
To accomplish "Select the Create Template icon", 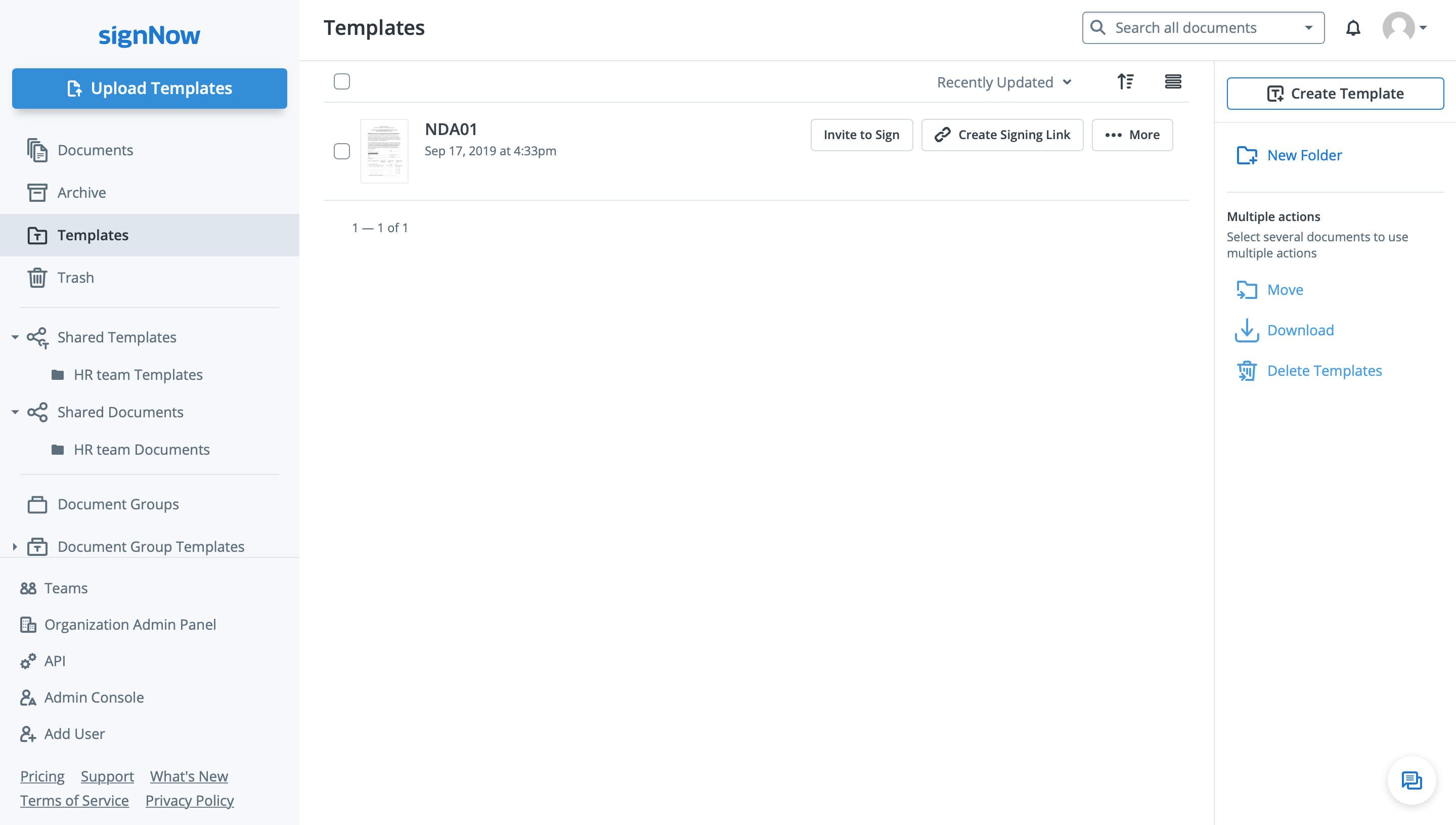I will pos(1275,93).
